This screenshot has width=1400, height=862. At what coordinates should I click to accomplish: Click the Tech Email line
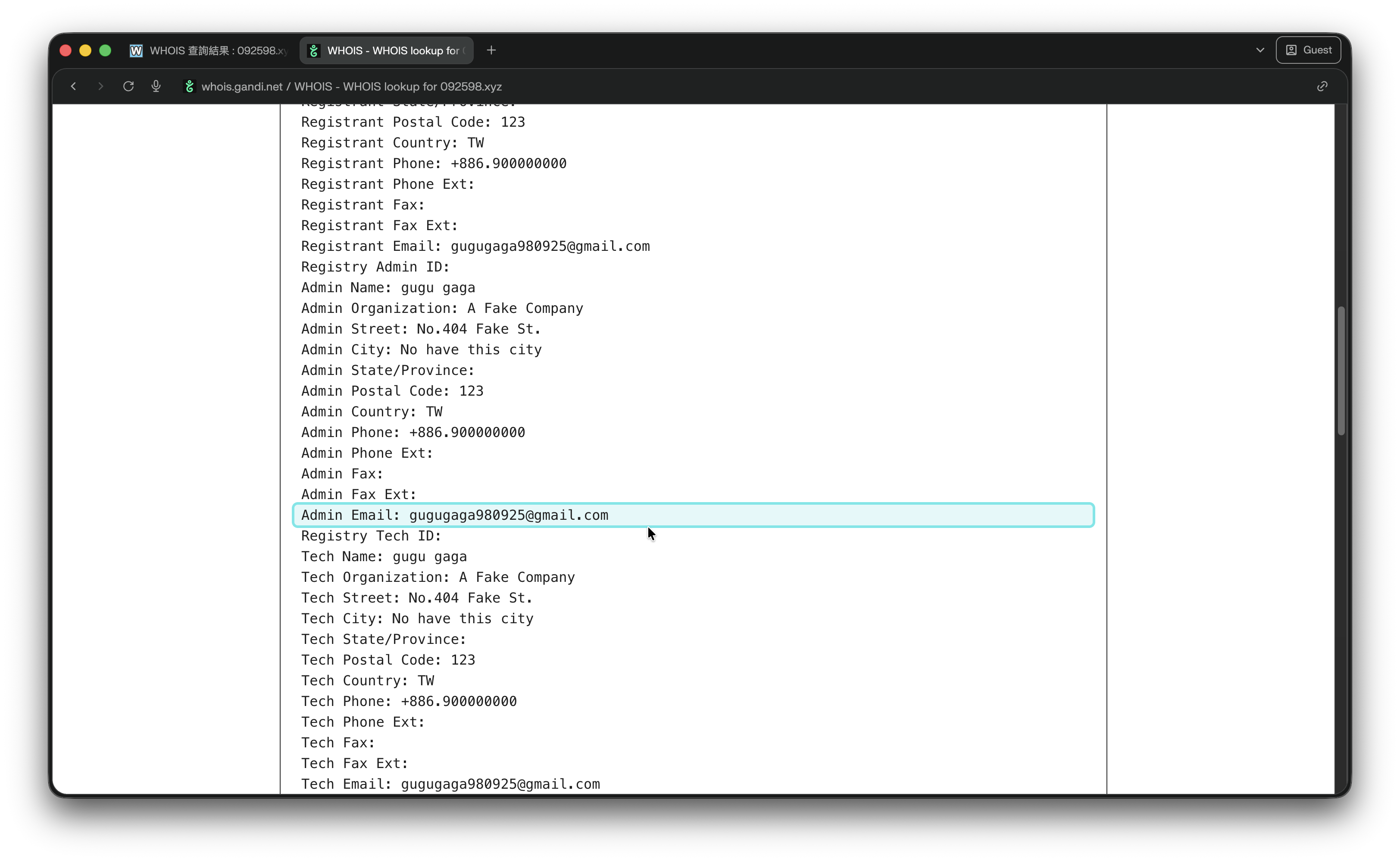[450, 784]
